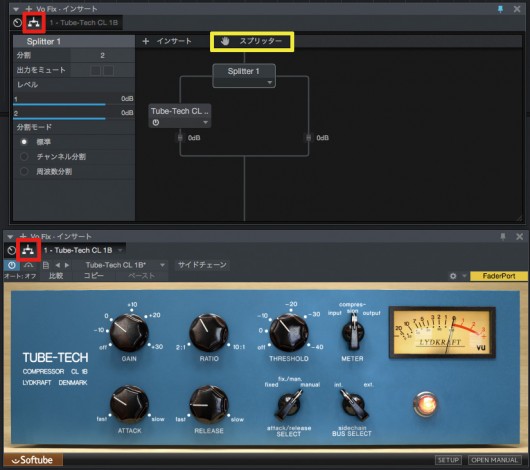530x470 pixels.
Task: Open the Tube-Tech CL node dropdown arrow
Action: tap(205, 122)
